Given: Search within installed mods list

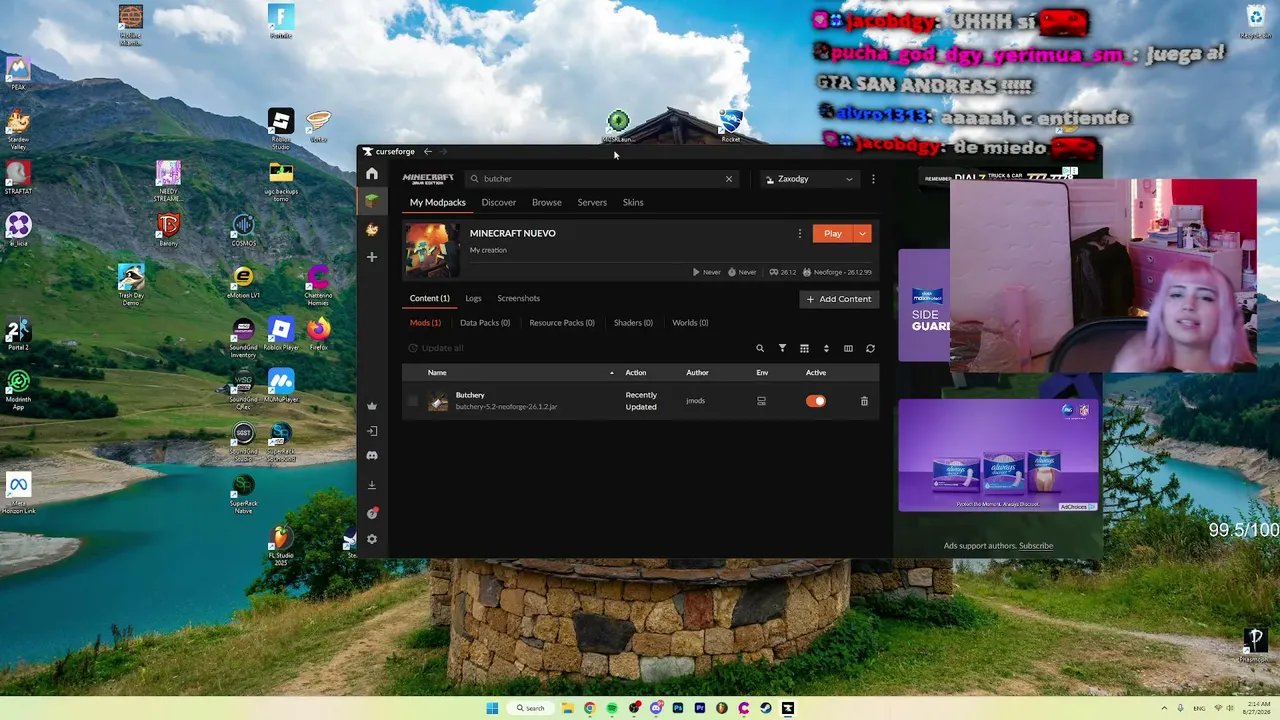Looking at the screenshot, I should [x=760, y=348].
